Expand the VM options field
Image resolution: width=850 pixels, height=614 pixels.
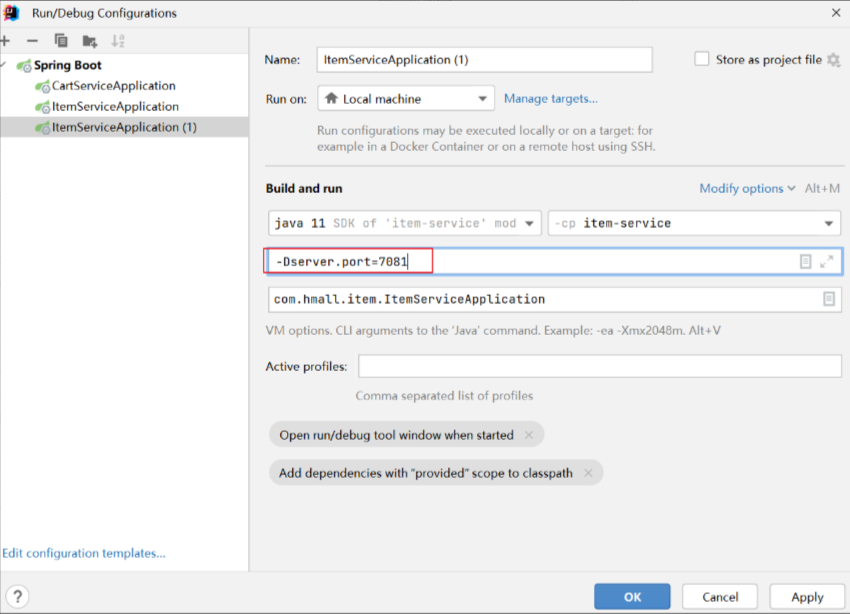826,262
